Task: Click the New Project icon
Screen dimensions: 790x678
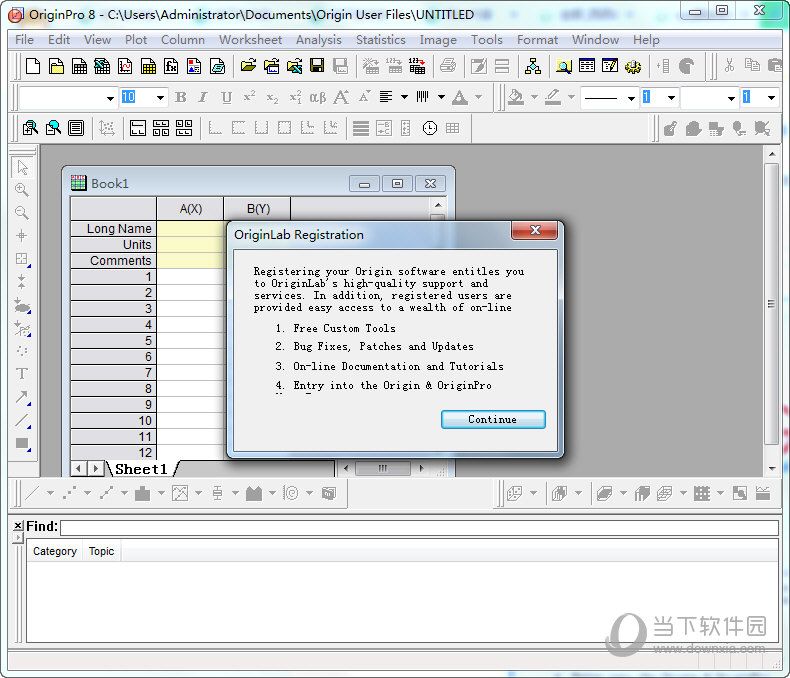Action: point(33,66)
